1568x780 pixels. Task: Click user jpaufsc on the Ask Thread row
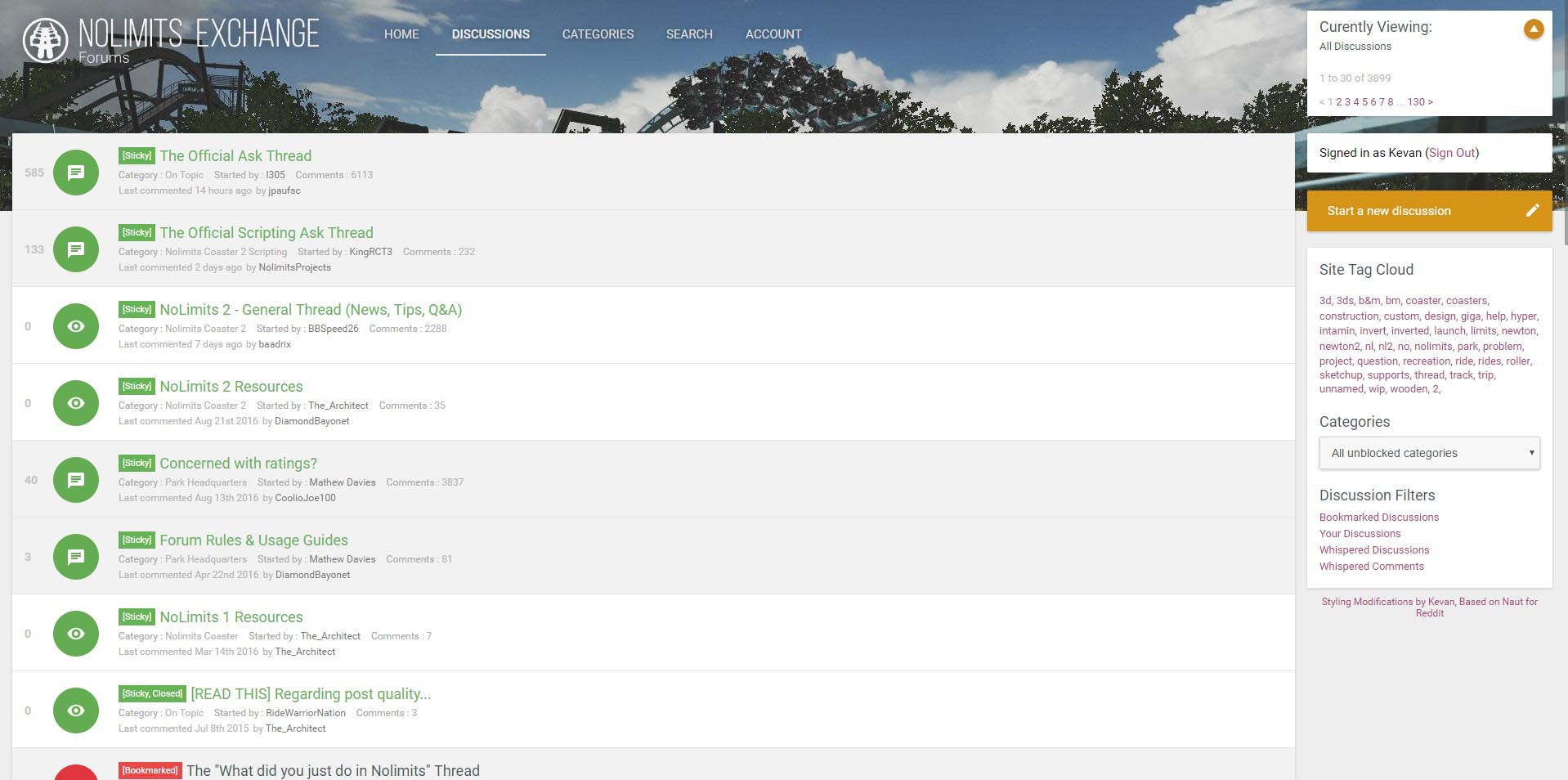tap(284, 191)
